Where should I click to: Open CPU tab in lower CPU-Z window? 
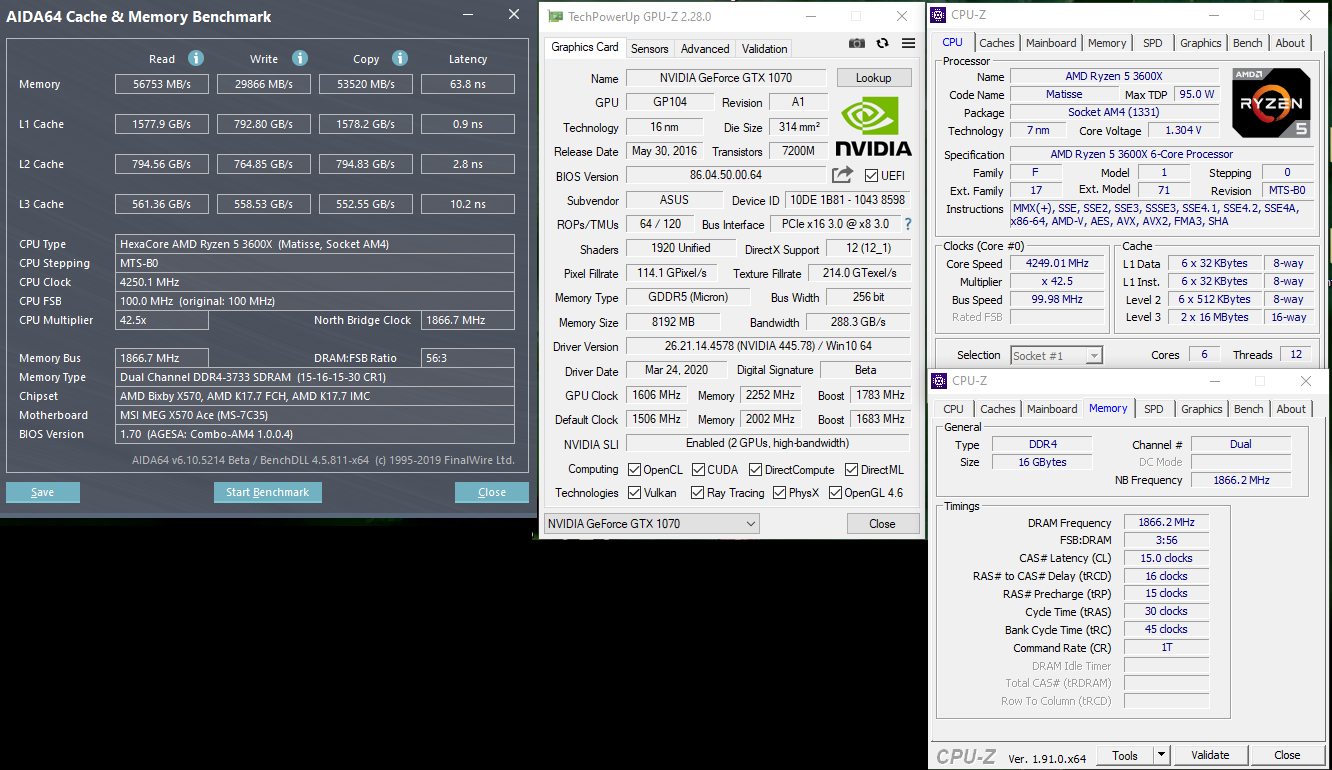coord(954,409)
